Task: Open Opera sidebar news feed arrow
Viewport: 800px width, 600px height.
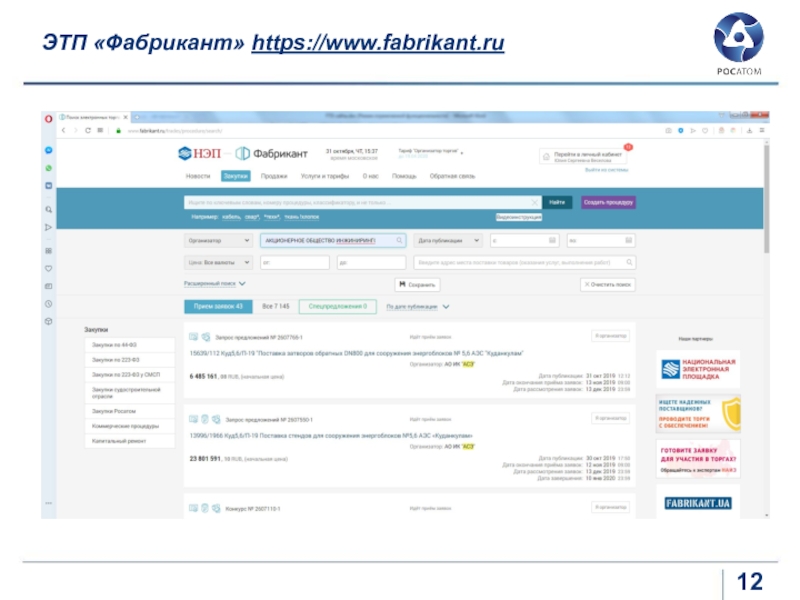Action: click(48, 227)
